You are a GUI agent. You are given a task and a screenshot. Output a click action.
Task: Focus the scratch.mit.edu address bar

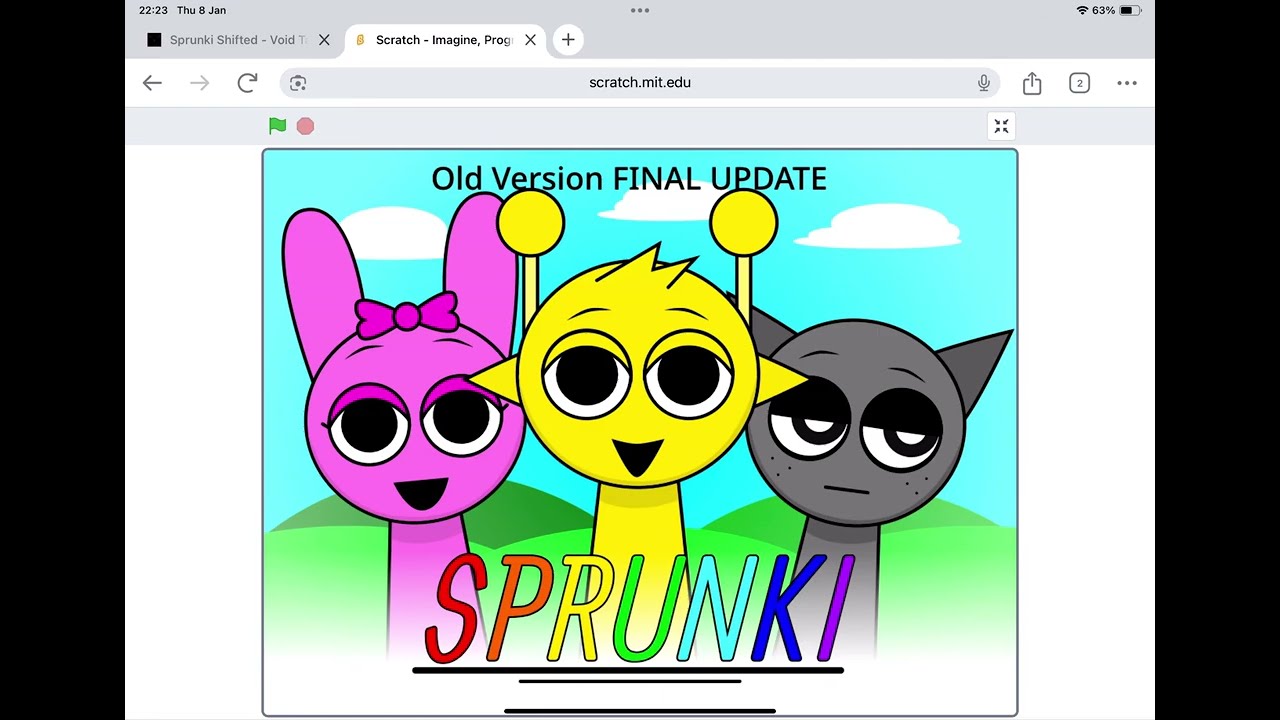[x=640, y=83]
